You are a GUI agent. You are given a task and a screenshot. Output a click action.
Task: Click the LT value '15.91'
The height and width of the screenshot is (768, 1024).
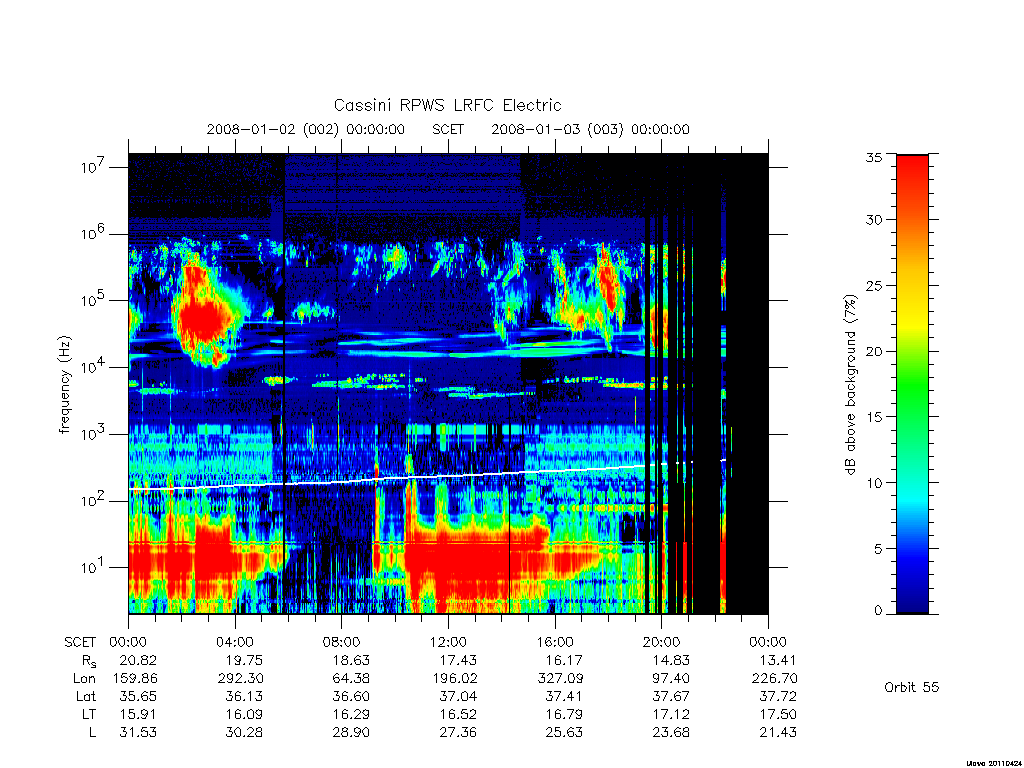point(138,714)
